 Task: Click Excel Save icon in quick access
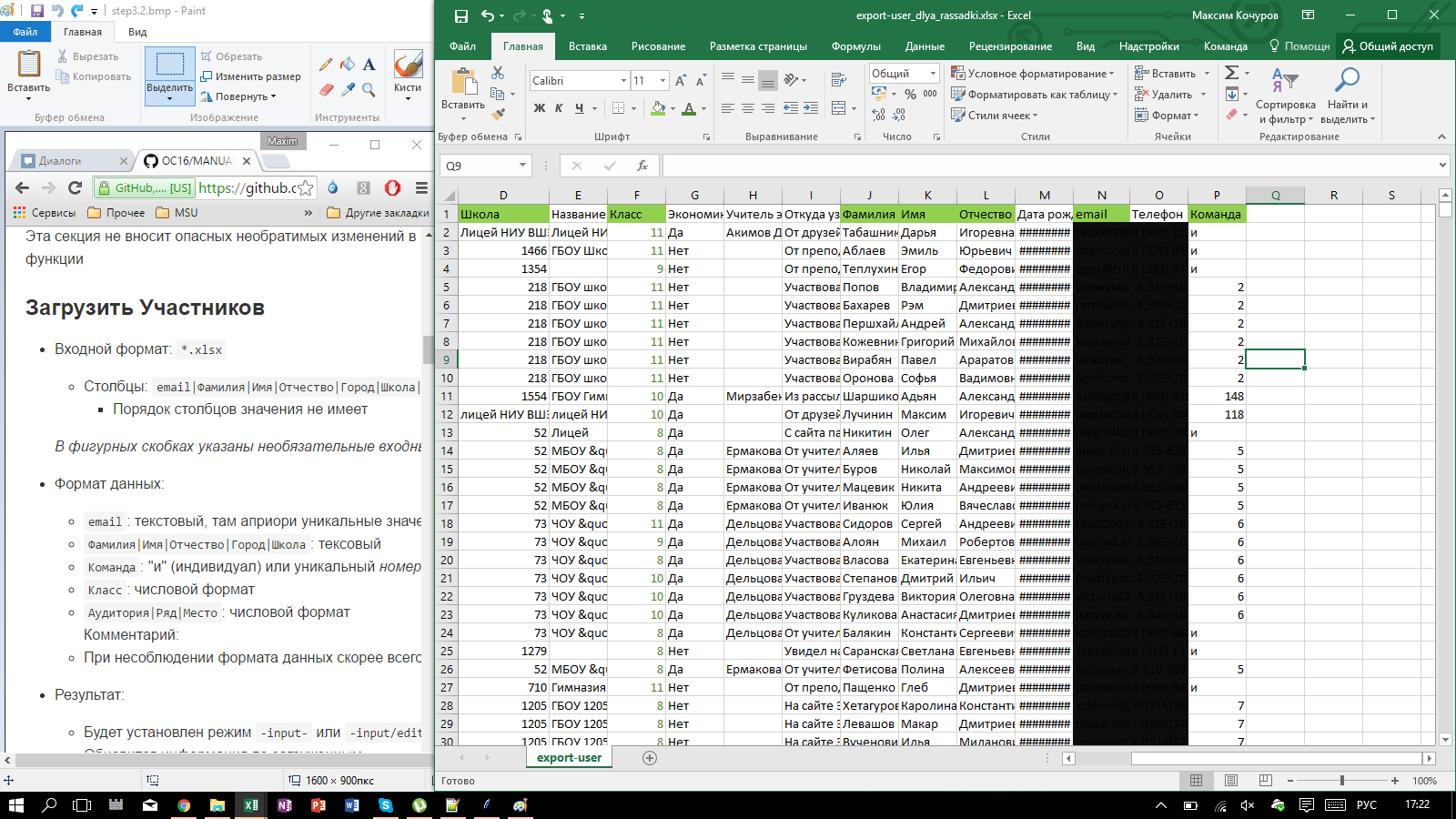click(x=461, y=15)
